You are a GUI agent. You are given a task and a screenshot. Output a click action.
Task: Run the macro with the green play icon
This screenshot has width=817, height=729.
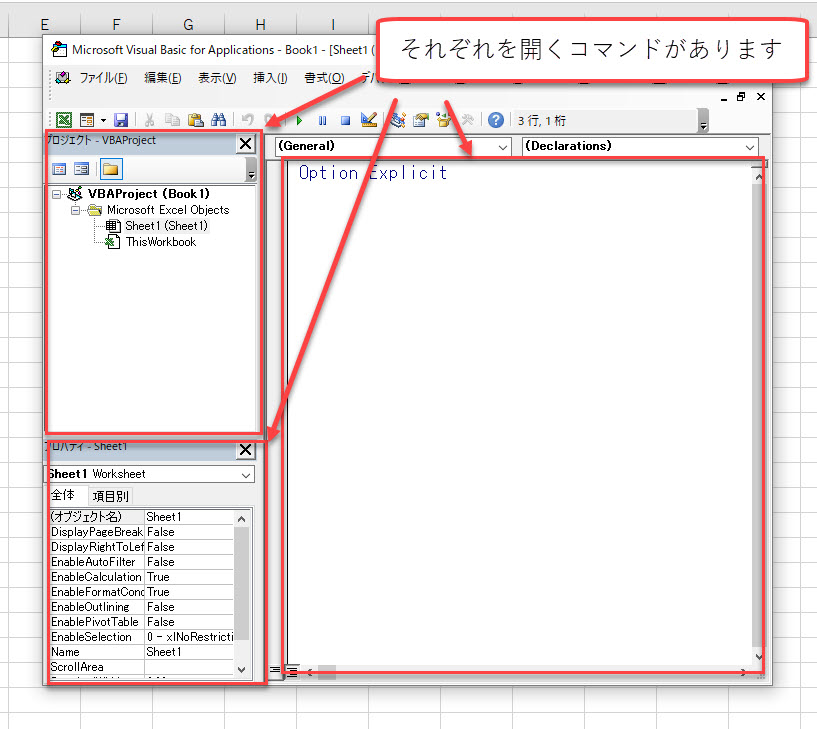click(x=299, y=121)
